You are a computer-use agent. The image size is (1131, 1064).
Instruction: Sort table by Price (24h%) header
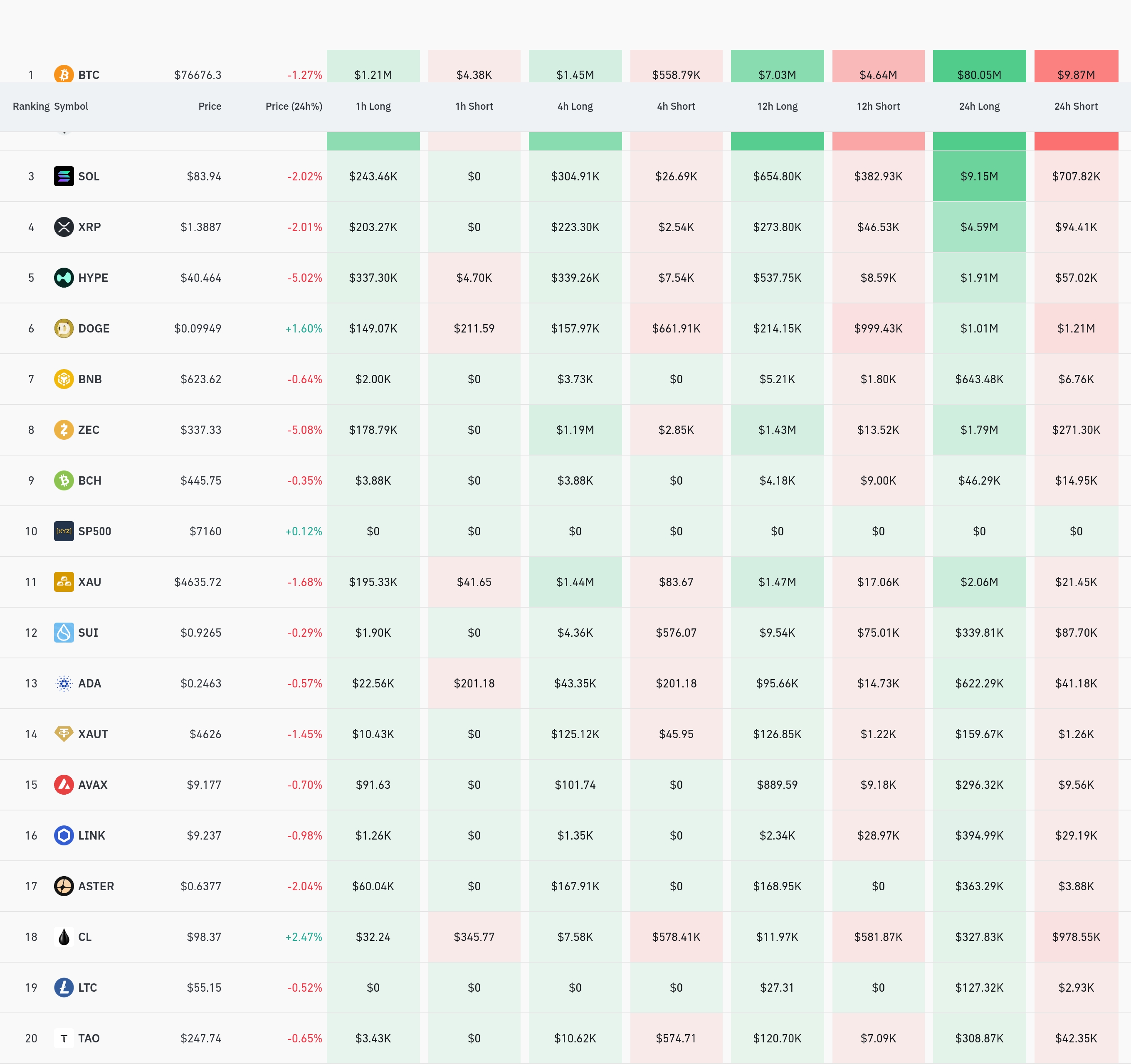point(294,106)
